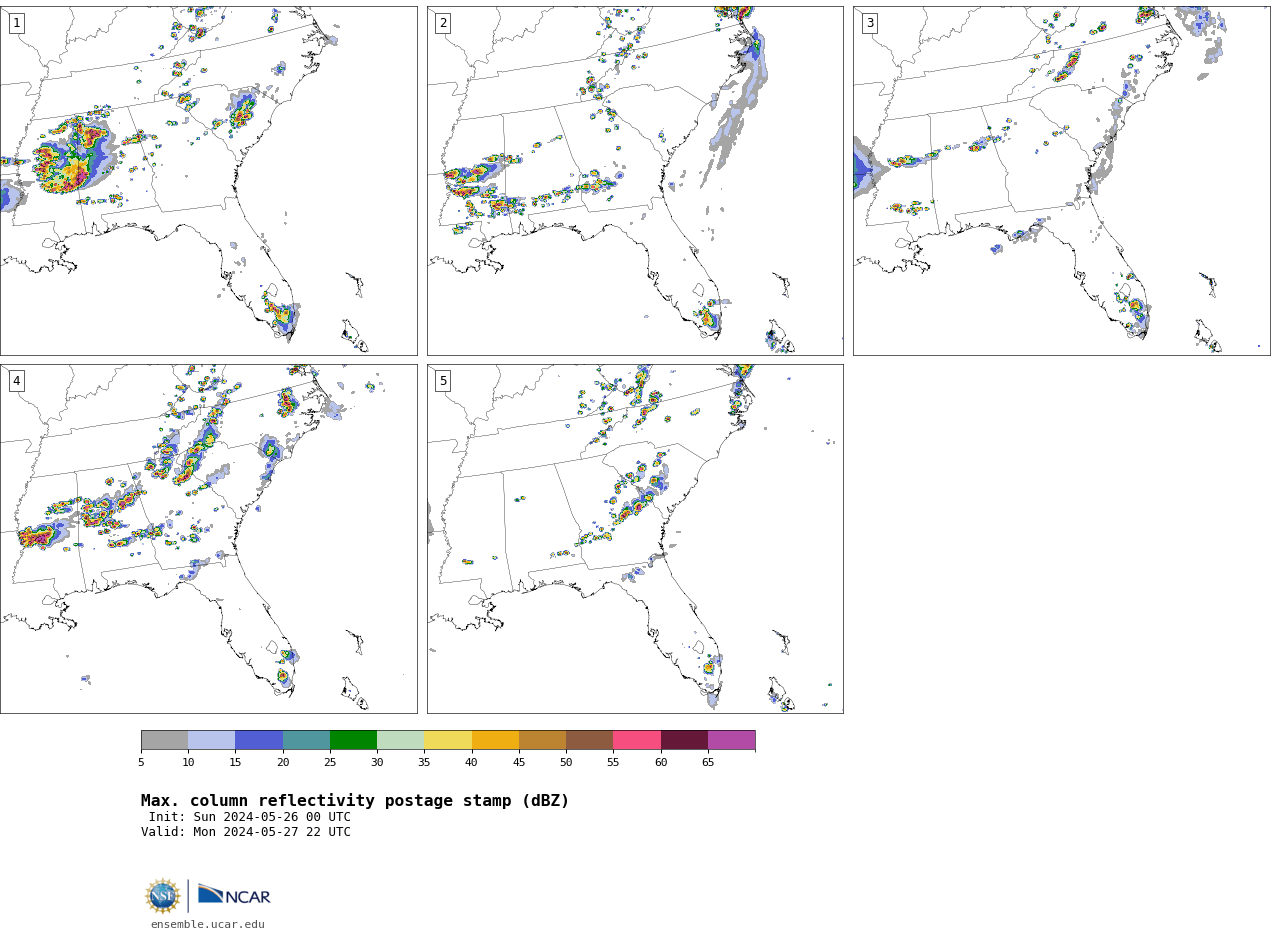Viewport: 1280px width, 936px height.
Task: Click the member number 3 label box
Action: (x=869, y=23)
